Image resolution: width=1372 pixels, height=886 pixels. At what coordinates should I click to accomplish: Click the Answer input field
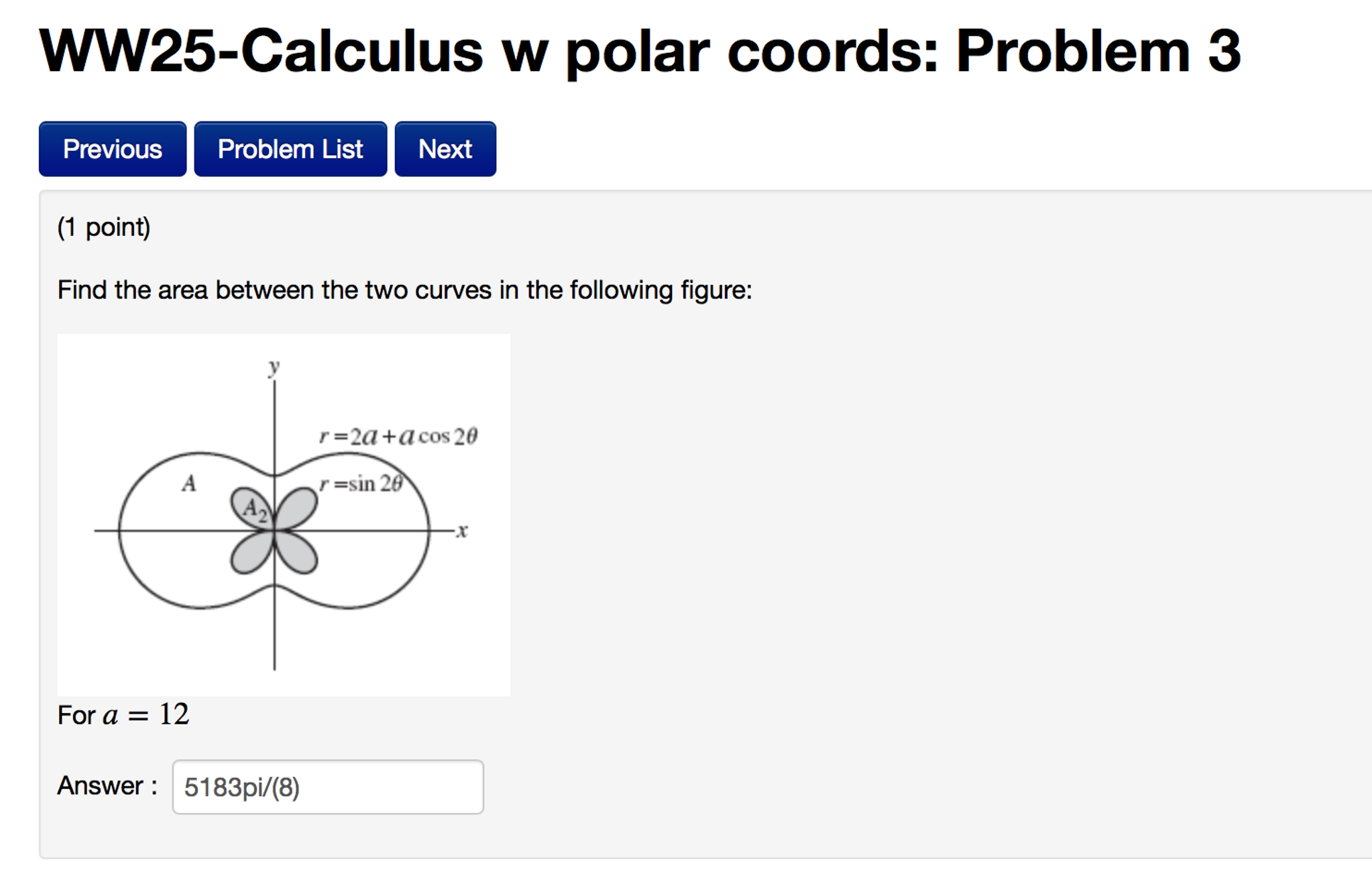(x=328, y=787)
